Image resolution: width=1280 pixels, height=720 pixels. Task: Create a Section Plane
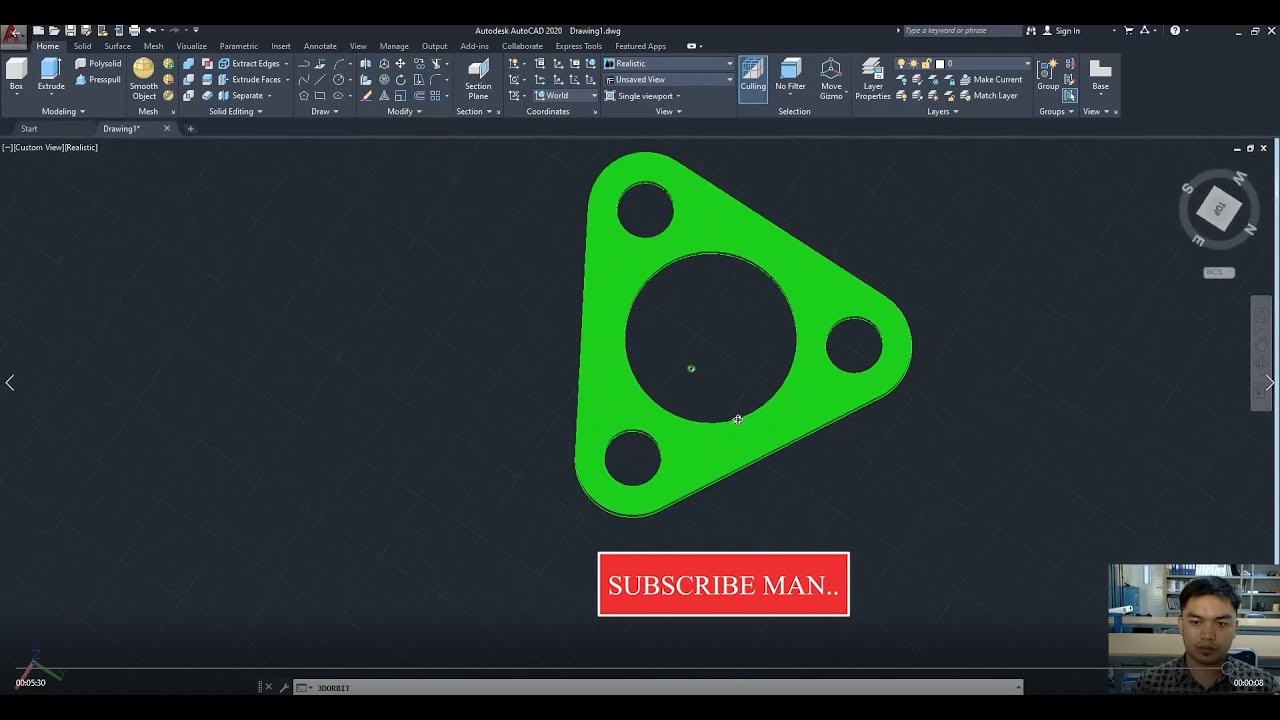coord(478,79)
